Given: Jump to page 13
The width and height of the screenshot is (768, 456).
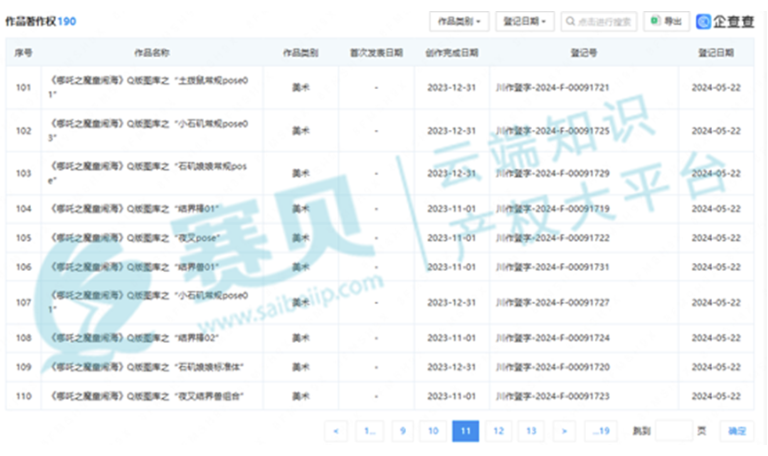Looking at the screenshot, I should point(531,431).
